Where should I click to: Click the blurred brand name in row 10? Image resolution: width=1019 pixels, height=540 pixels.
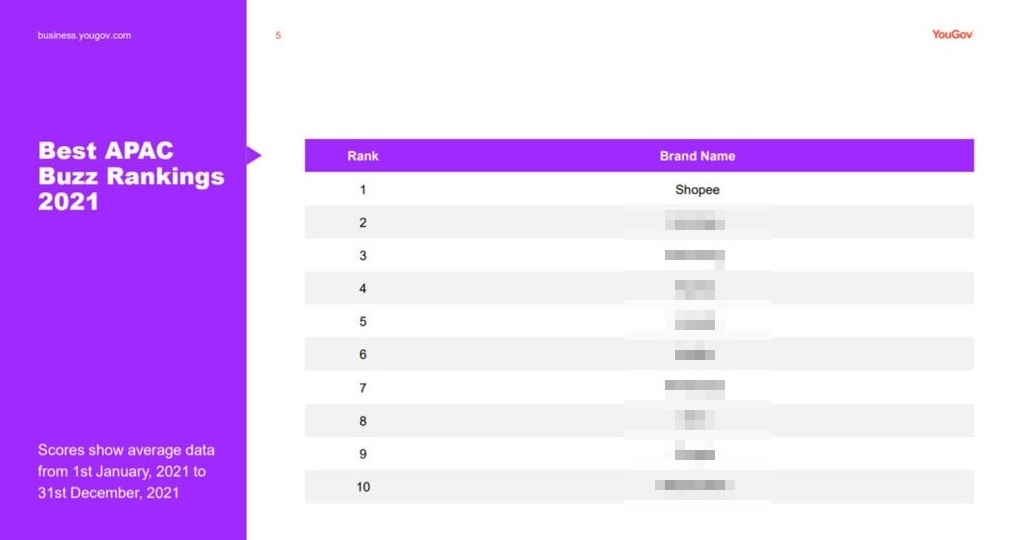pos(695,486)
